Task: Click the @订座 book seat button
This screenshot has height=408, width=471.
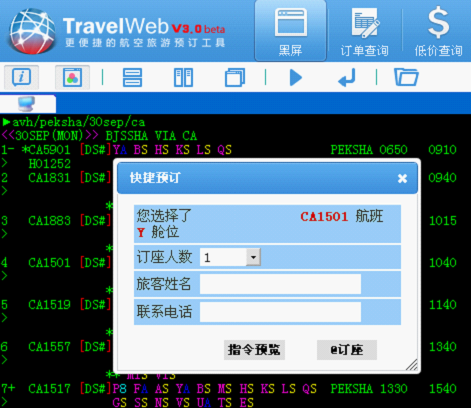Action: pos(347,350)
